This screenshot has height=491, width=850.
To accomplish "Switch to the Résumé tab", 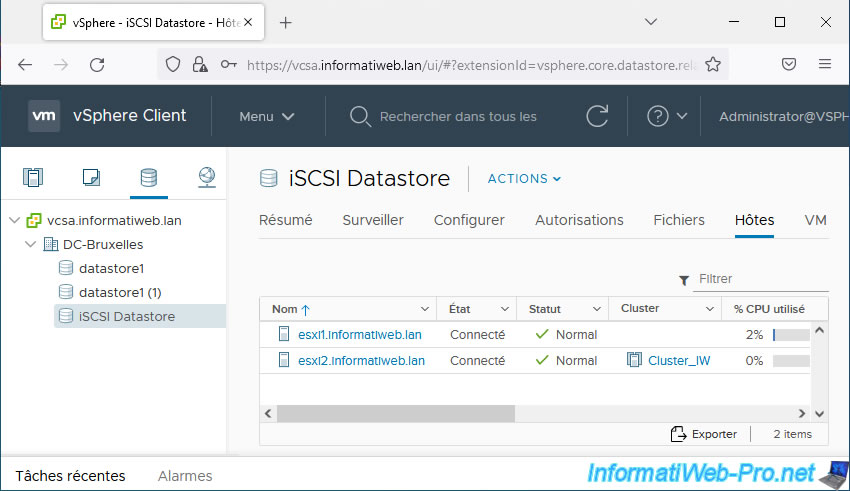I will [x=286, y=220].
